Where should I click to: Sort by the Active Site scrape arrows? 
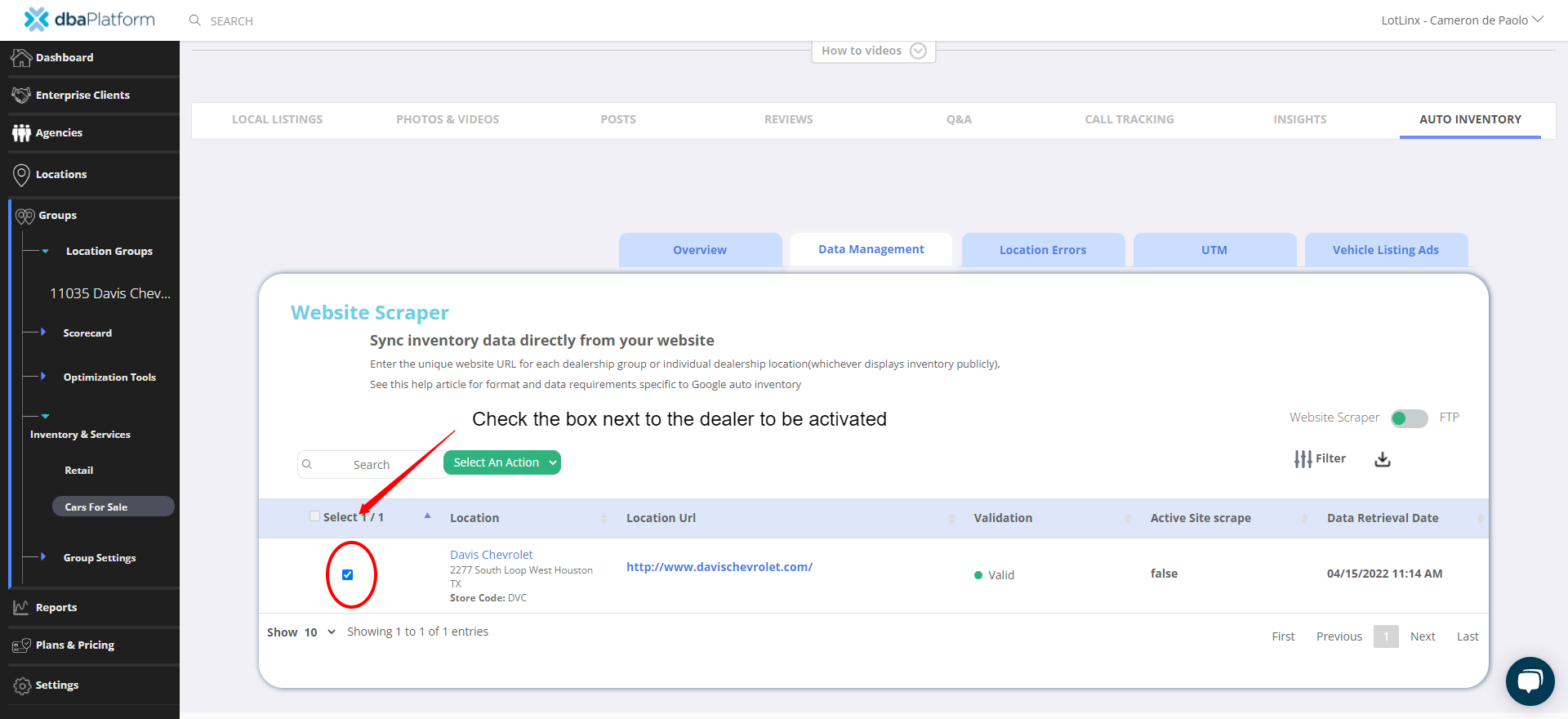coord(1305,518)
